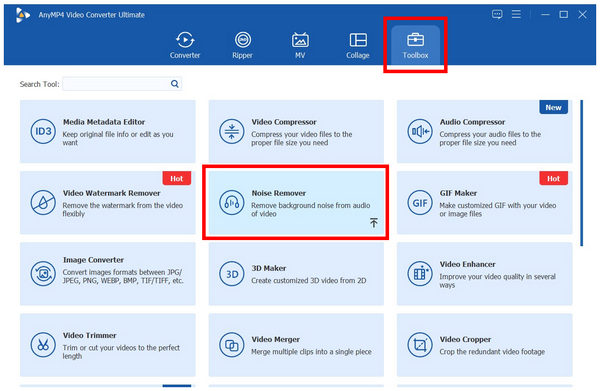
Task: Close the AnyMP4 window
Action: tap(582, 15)
